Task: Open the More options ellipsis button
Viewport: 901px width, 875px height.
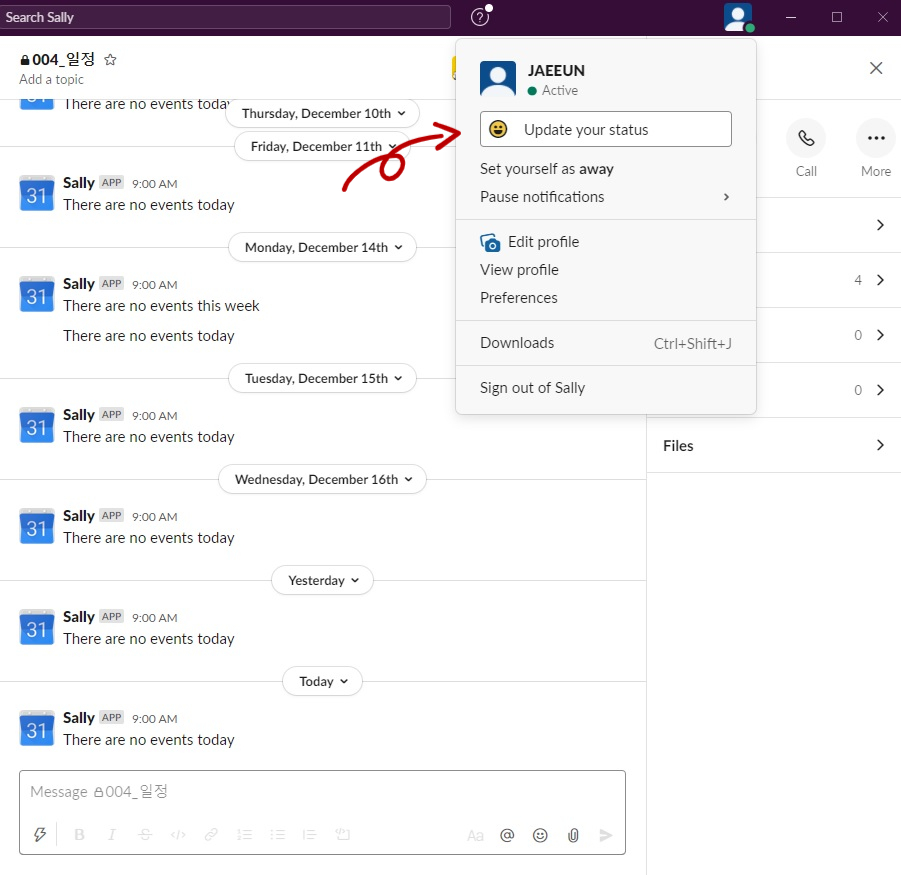Action: [876, 138]
